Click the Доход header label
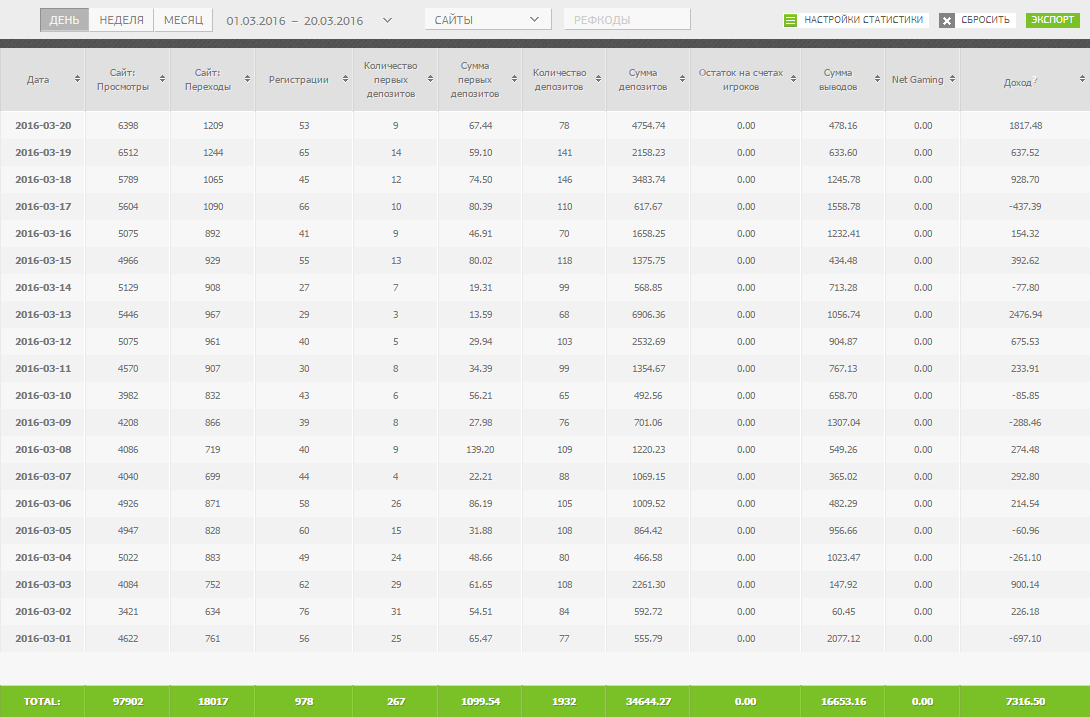Image resolution: width=1090 pixels, height=717 pixels. click(x=1018, y=82)
